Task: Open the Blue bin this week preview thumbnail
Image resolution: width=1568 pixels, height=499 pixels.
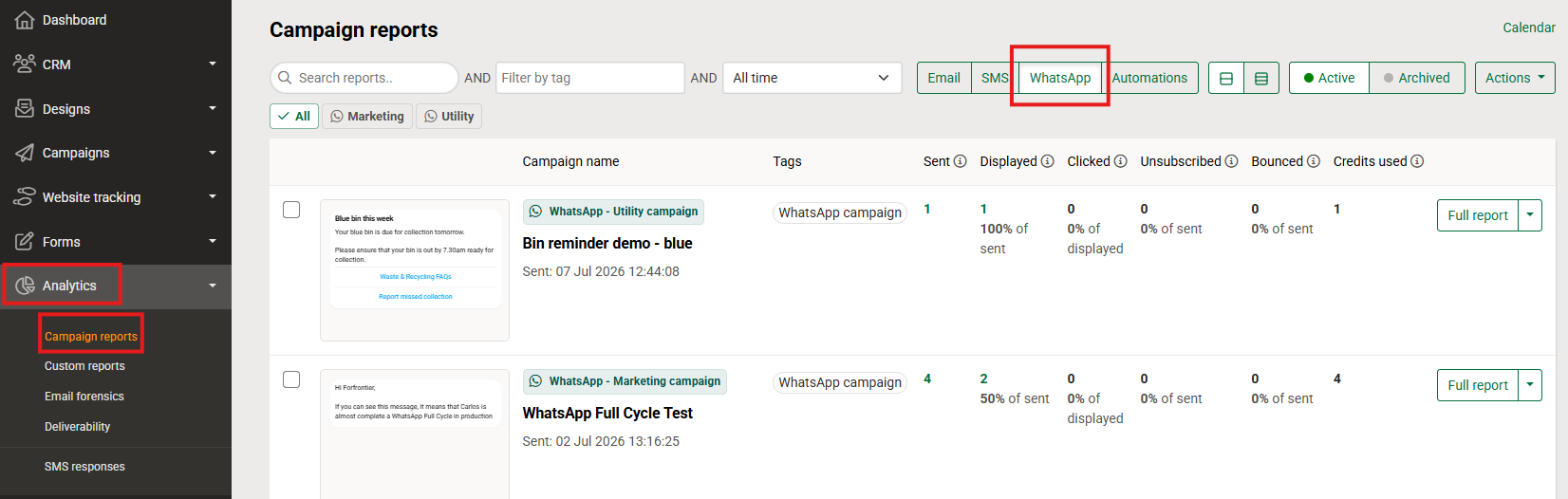Action: point(415,270)
